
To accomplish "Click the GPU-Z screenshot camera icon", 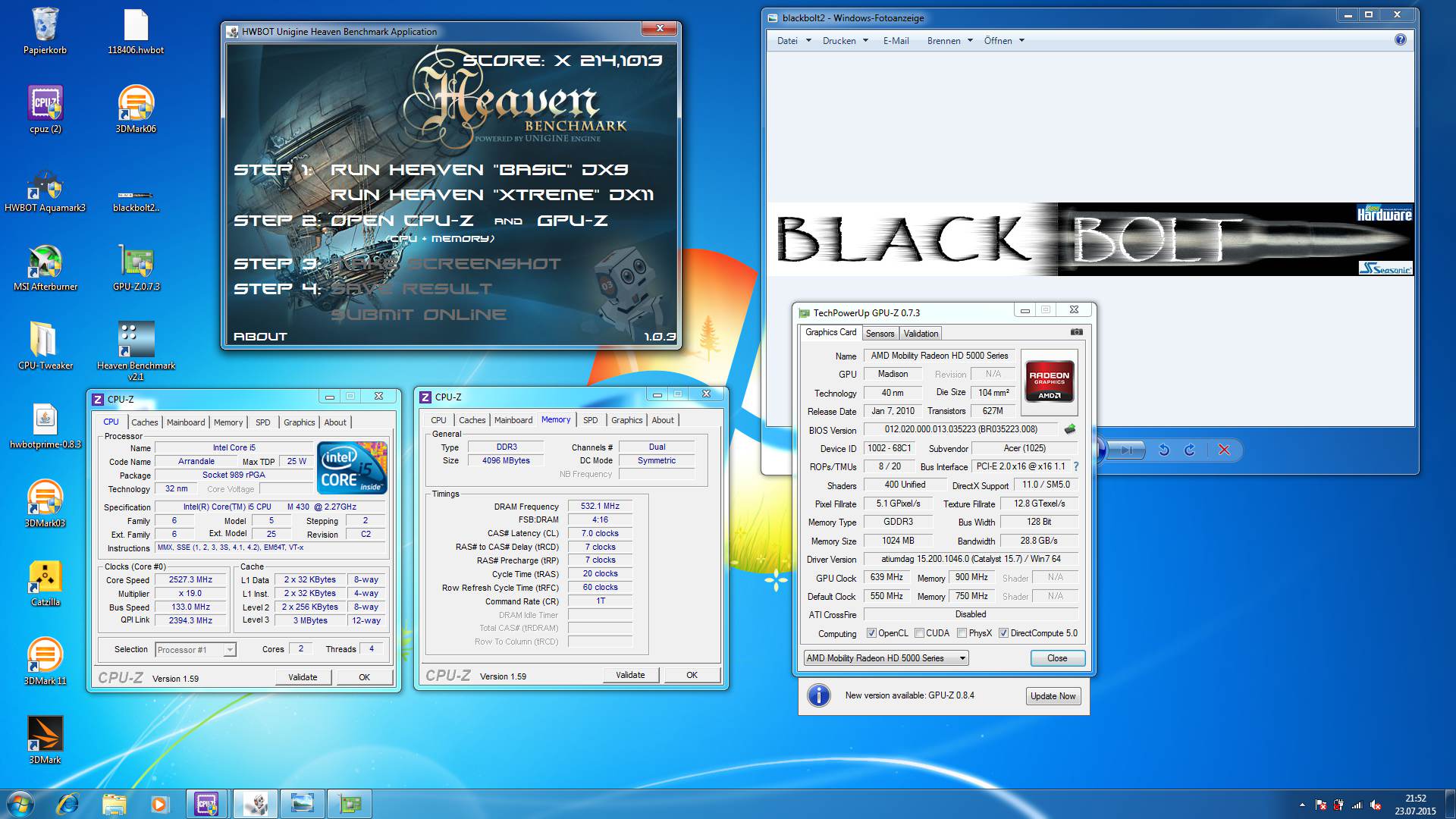I will (x=1076, y=332).
